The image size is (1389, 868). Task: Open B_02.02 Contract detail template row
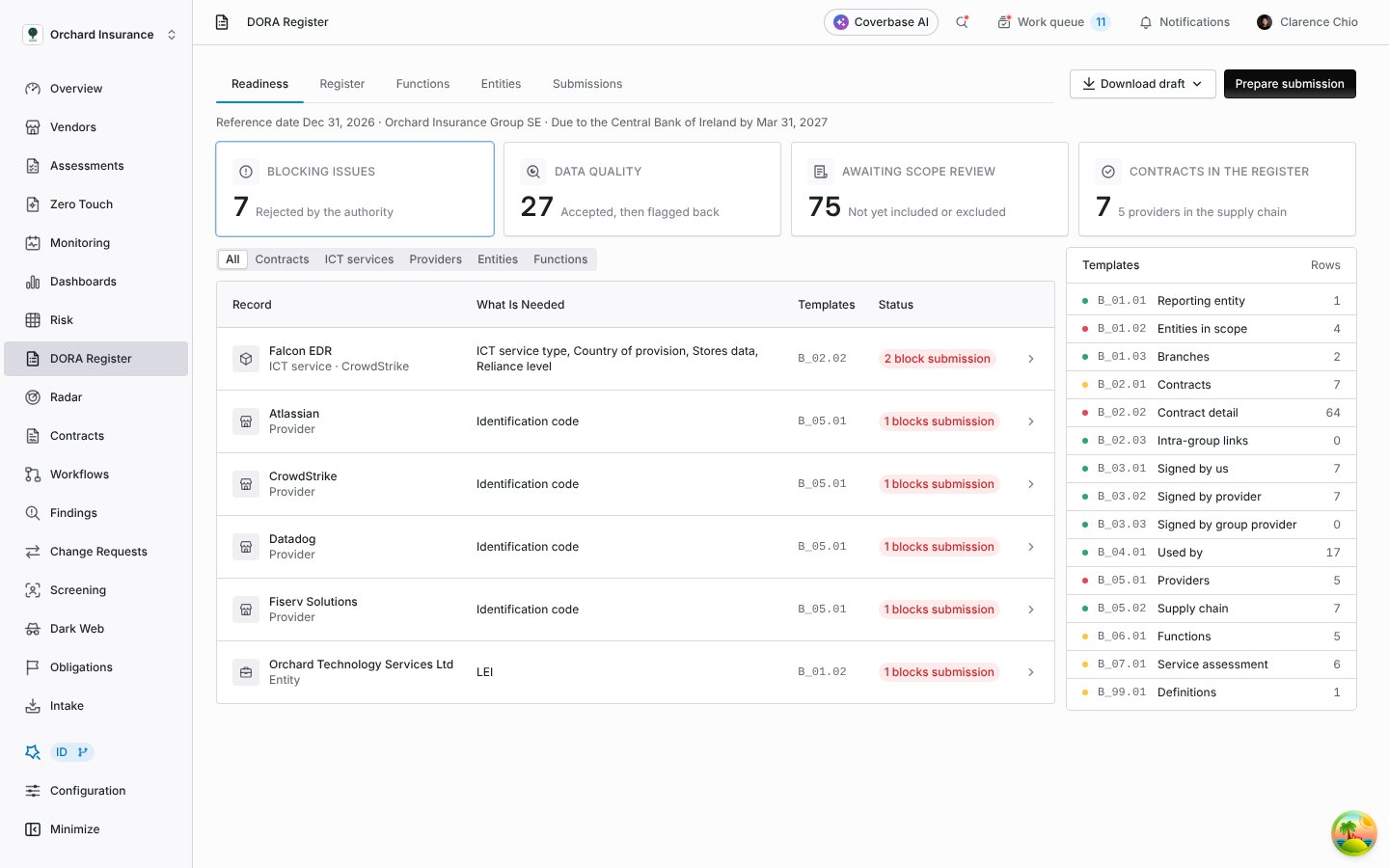[x=1212, y=413]
